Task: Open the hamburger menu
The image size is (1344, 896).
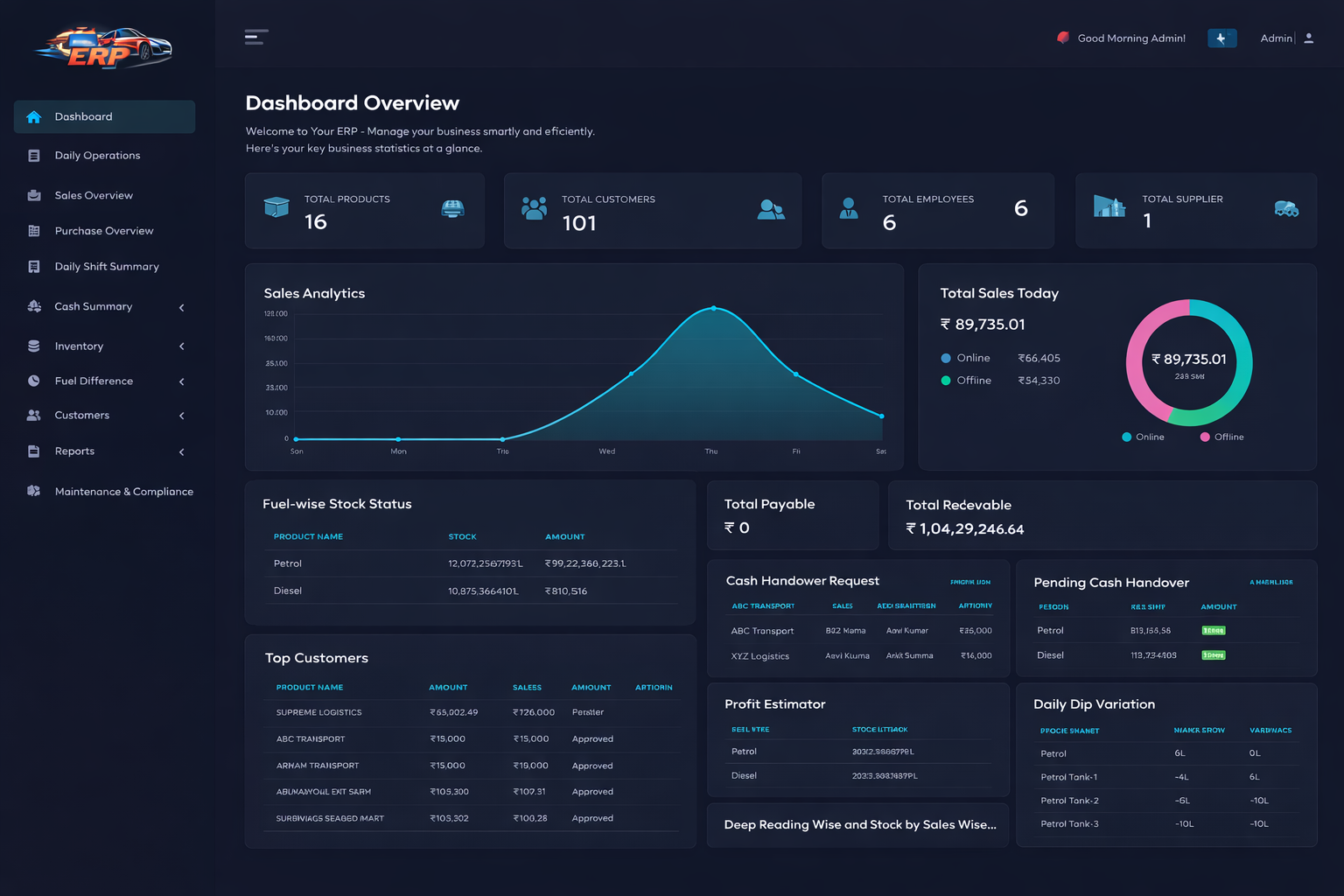Action: tap(256, 37)
